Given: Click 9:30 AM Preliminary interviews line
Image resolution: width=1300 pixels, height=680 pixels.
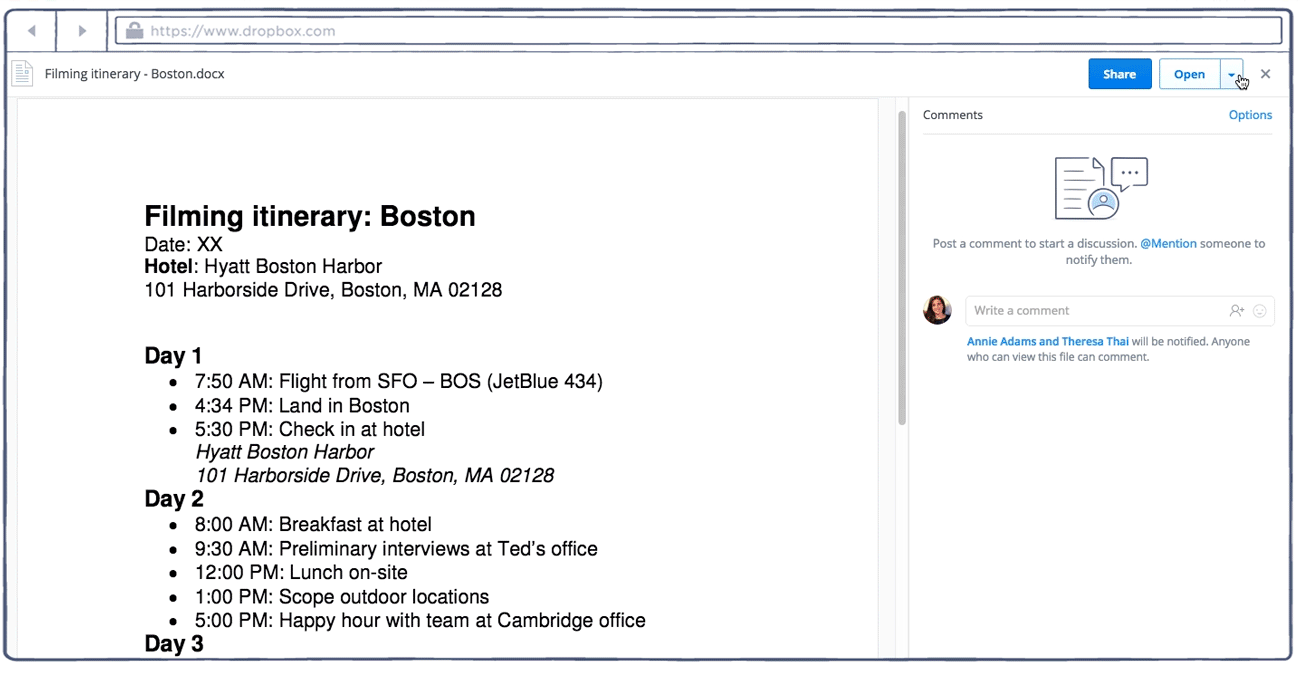Looking at the screenshot, I should click(x=396, y=549).
